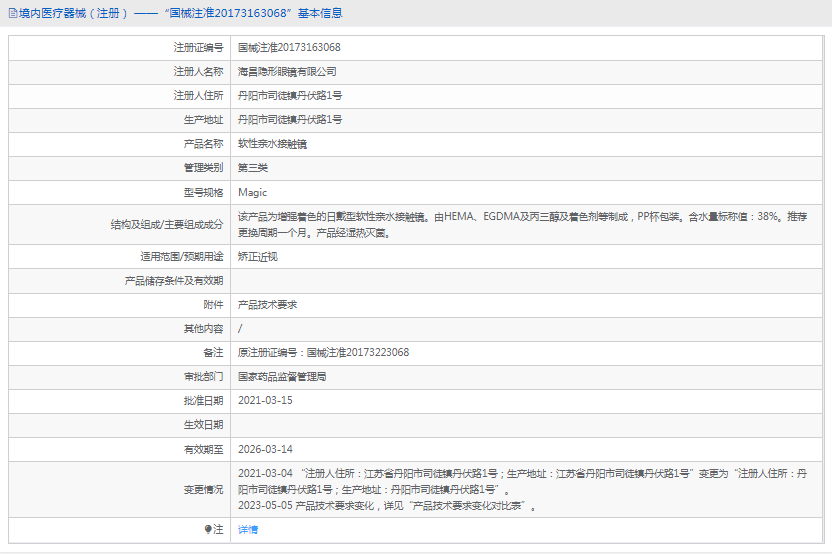Screen dimensions: 832x554
Task: Click the 有效期至 label
Action: pyautogui.click(x=203, y=450)
